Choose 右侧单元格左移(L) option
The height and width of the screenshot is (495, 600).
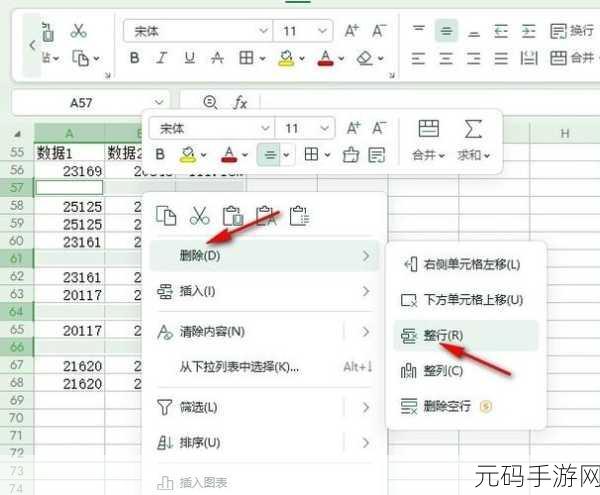(466, 264)
